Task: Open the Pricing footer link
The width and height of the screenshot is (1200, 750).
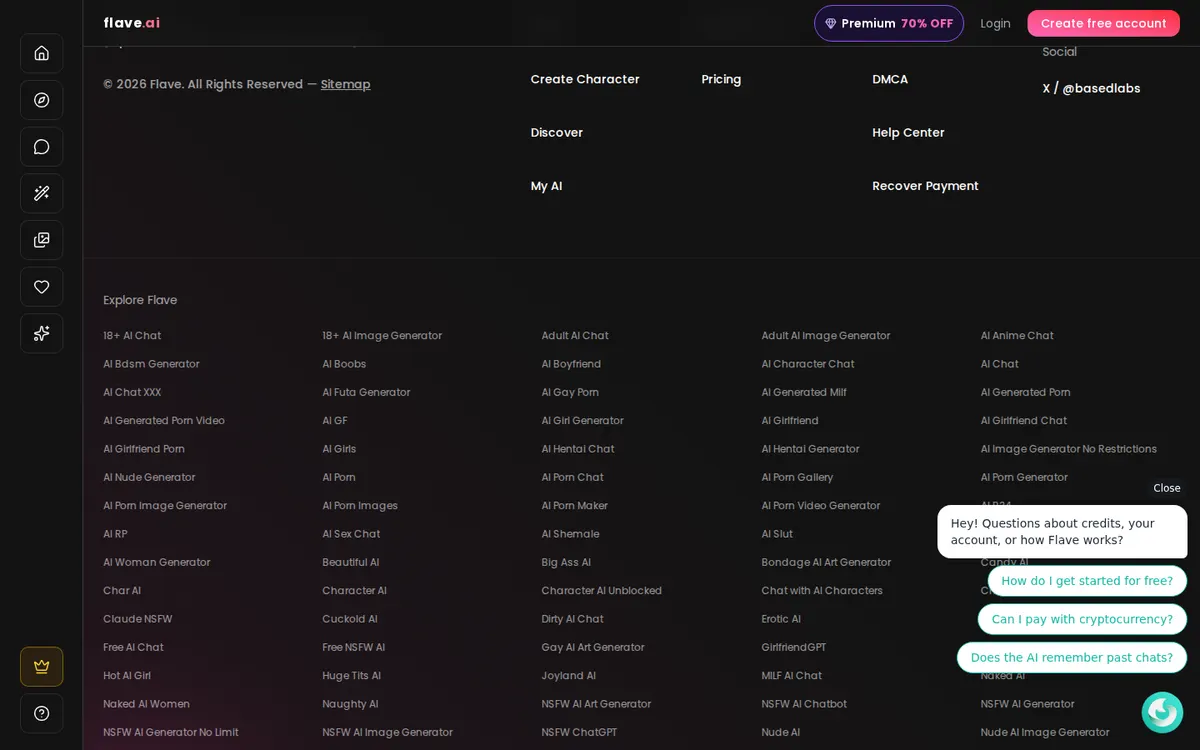Action: tap(721, 79)
